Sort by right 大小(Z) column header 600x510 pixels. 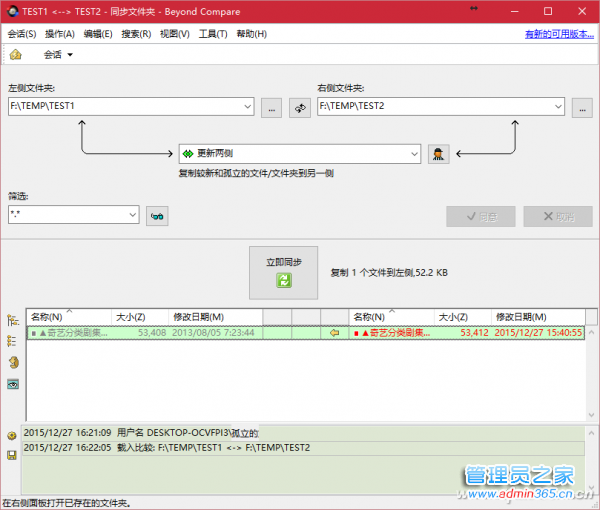pos(463,317)
